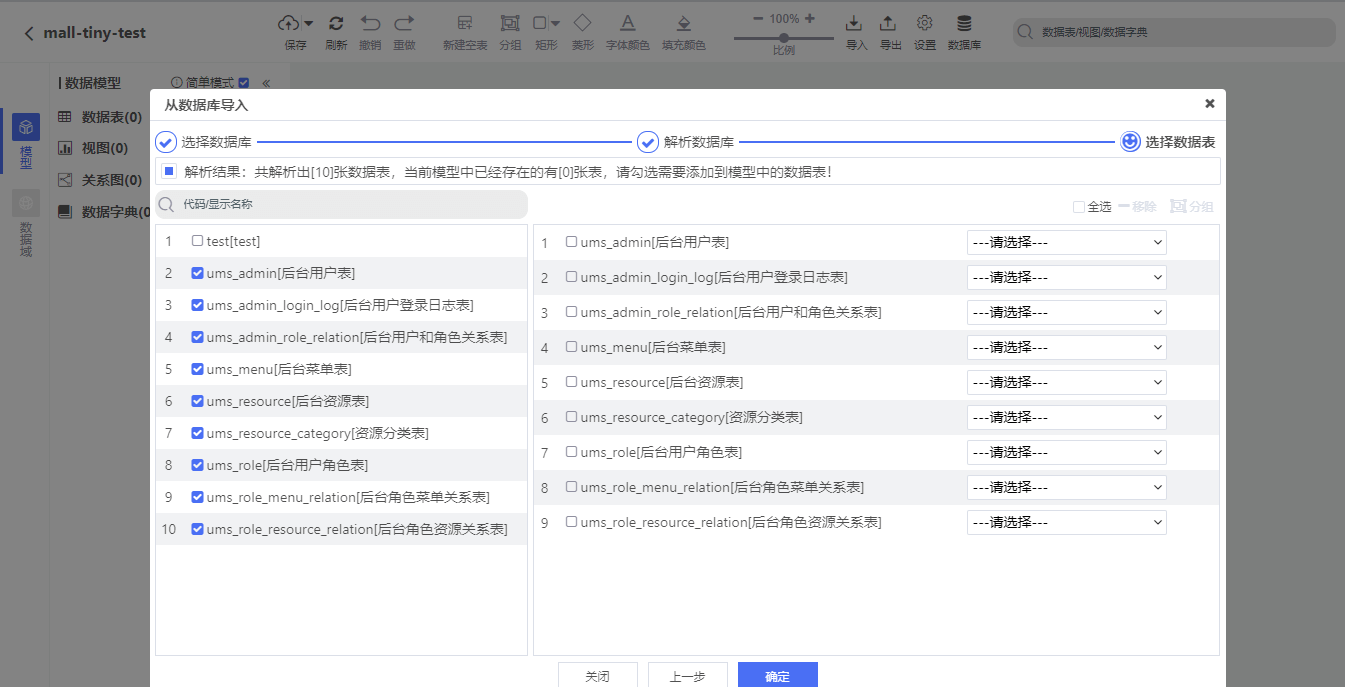This screenshot has width=1345, height=687.
Task: Uncheck ums_role_resource_relation in left list
Action: coord(197,529)
